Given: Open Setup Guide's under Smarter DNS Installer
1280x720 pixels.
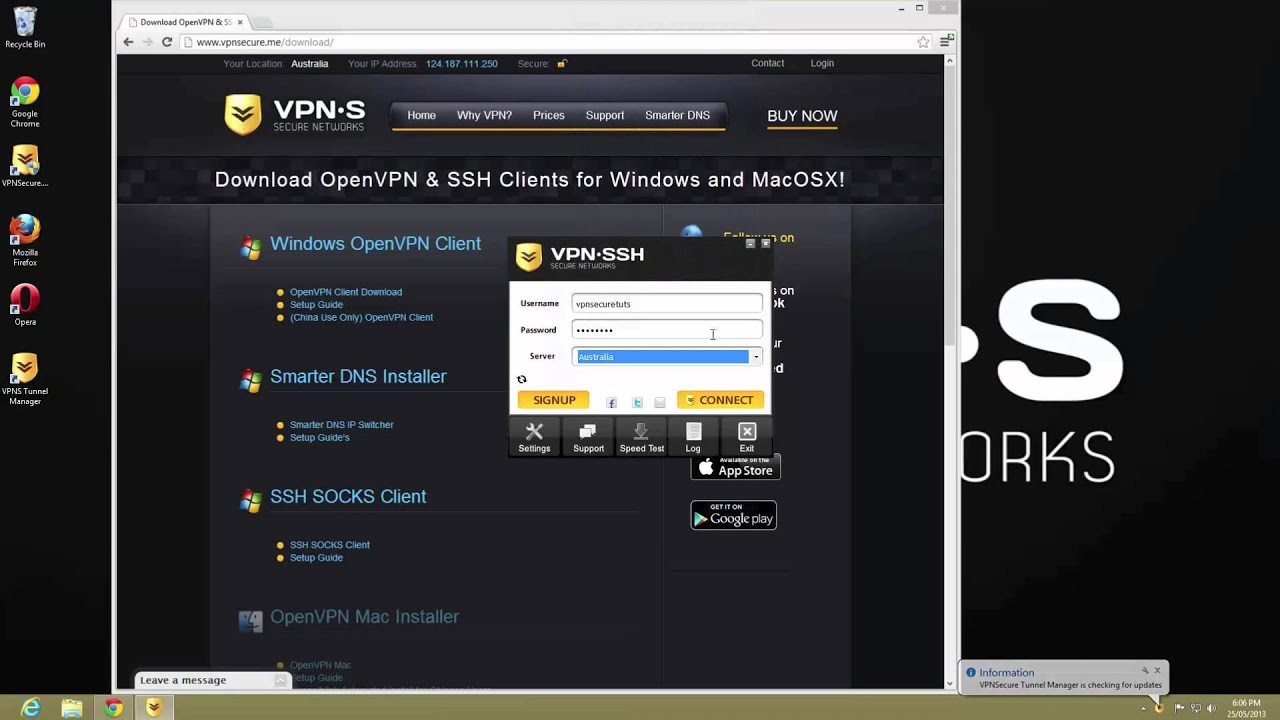Looking at the screenshot, I should (x=319, y=438).
